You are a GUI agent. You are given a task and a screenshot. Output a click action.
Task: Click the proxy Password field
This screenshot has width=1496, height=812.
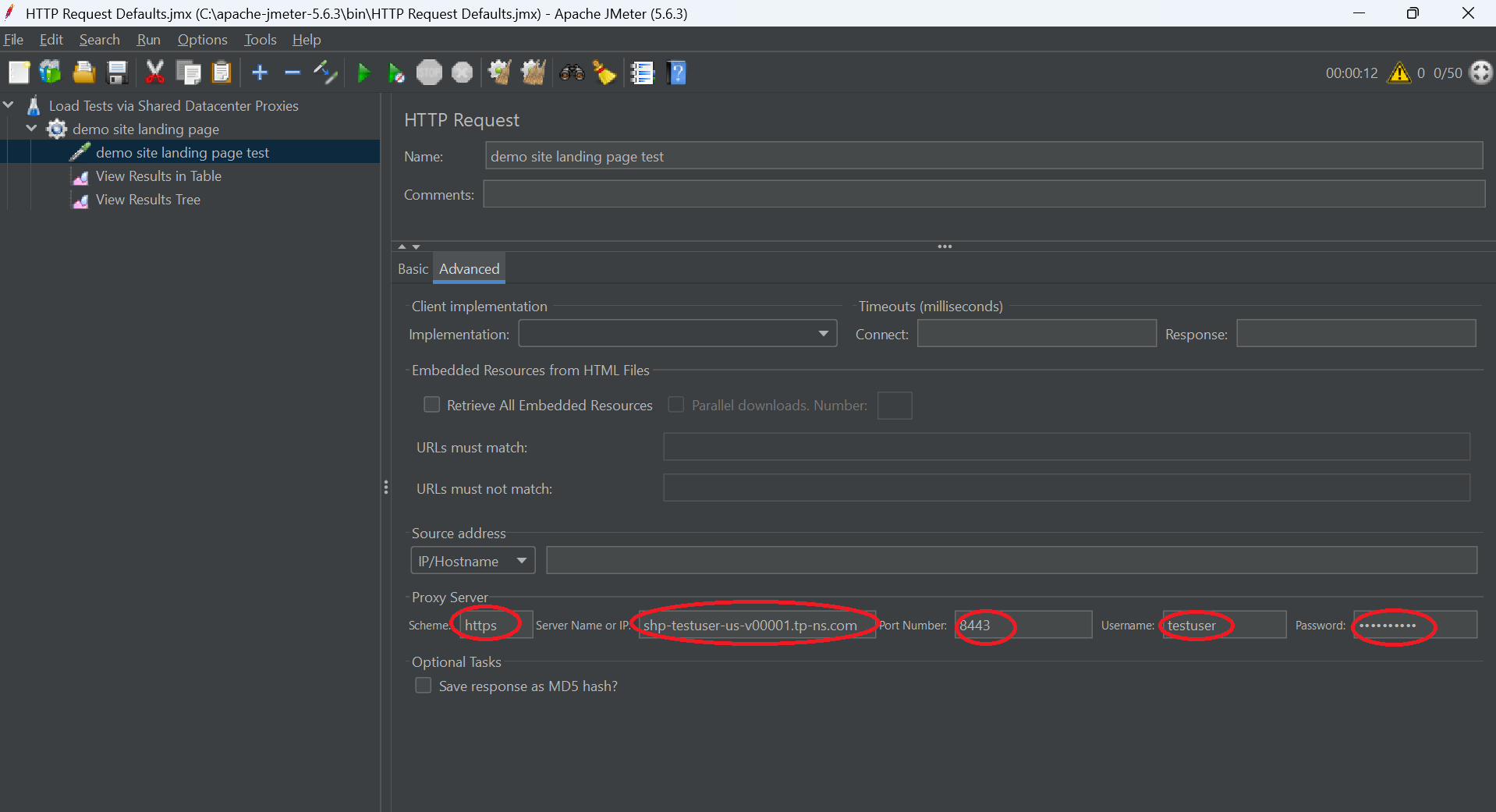(x=1415, y=625)
